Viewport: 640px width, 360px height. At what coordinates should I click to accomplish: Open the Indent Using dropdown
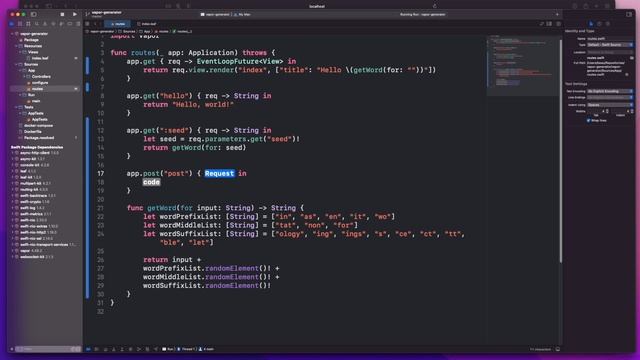coord(610,105)
